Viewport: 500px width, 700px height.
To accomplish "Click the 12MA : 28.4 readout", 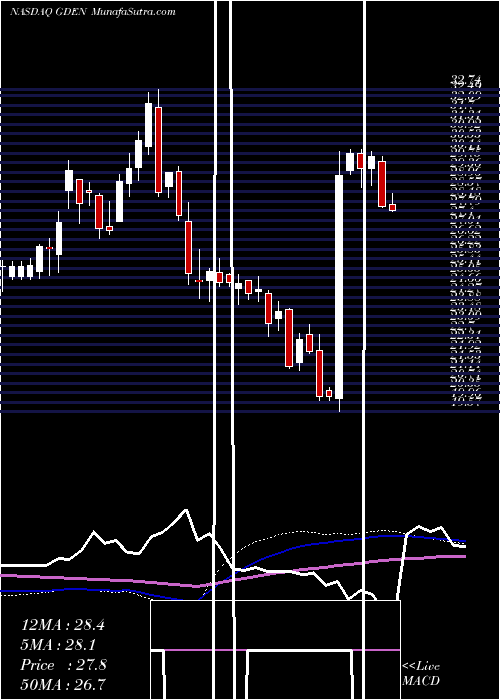I will (62, 625).
